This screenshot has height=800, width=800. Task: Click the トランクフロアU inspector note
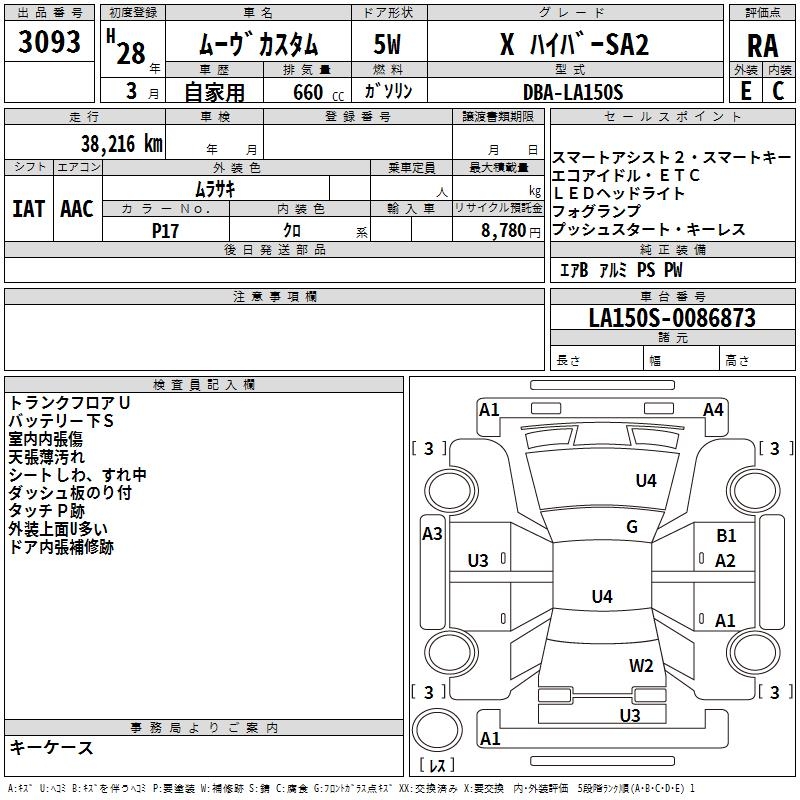coord(69,402)
